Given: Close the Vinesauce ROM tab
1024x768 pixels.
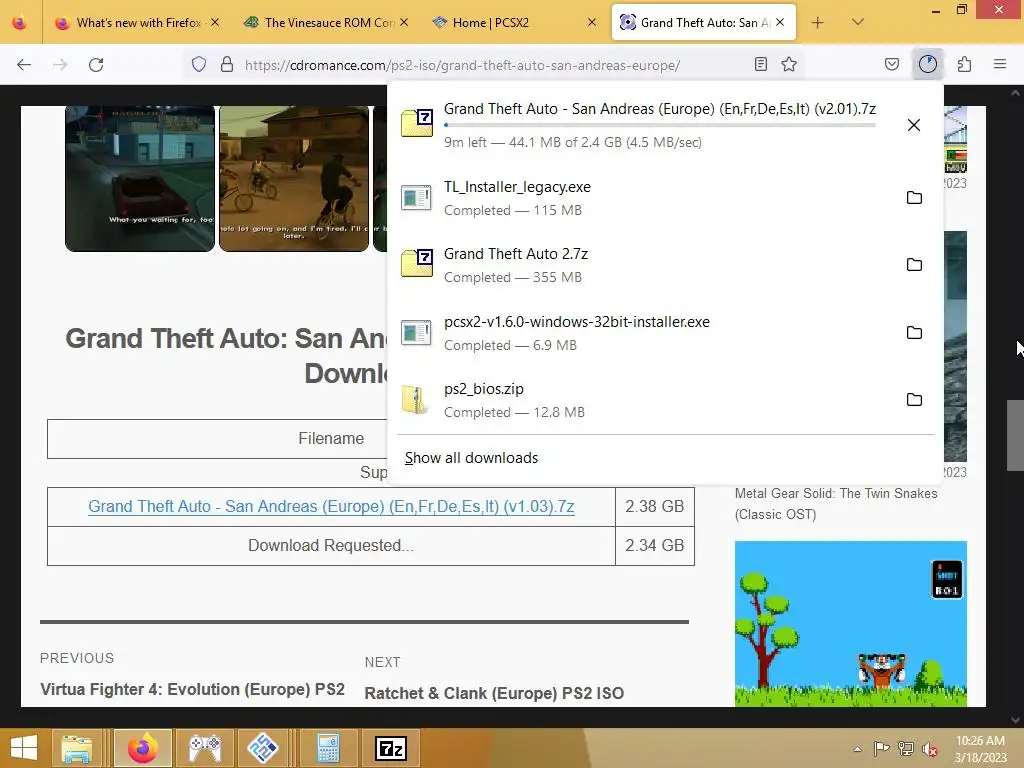Looking at the screenshot, I should pyautogui.click(x=404, y=22).
